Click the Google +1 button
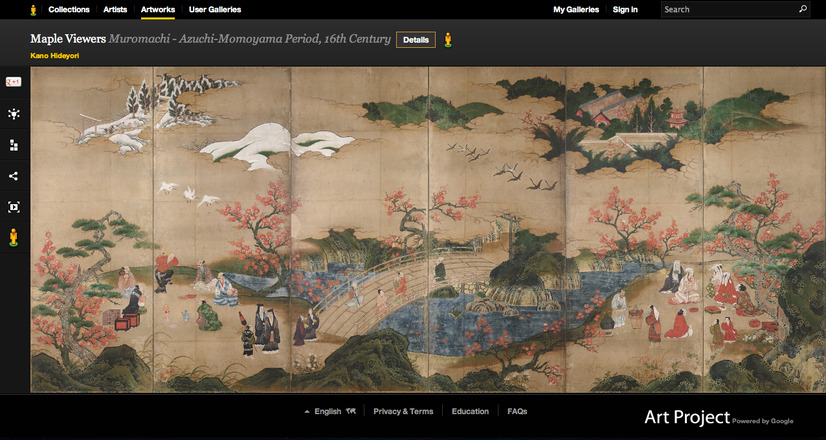 coord(14,82)
